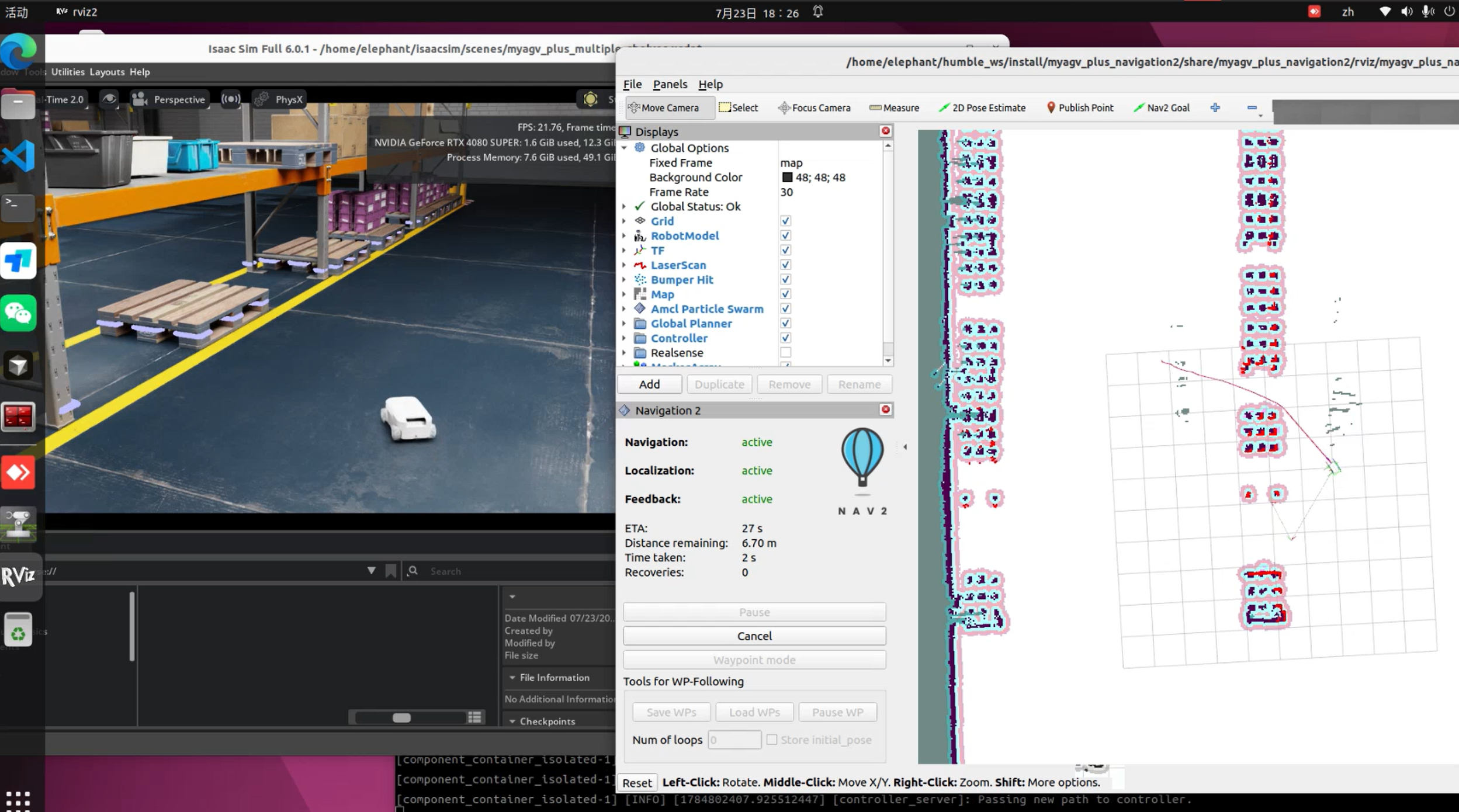Collapse the Global Options tree item
Image resolution: width=1459 pixels, height=812 pixels.
(624, 148)
